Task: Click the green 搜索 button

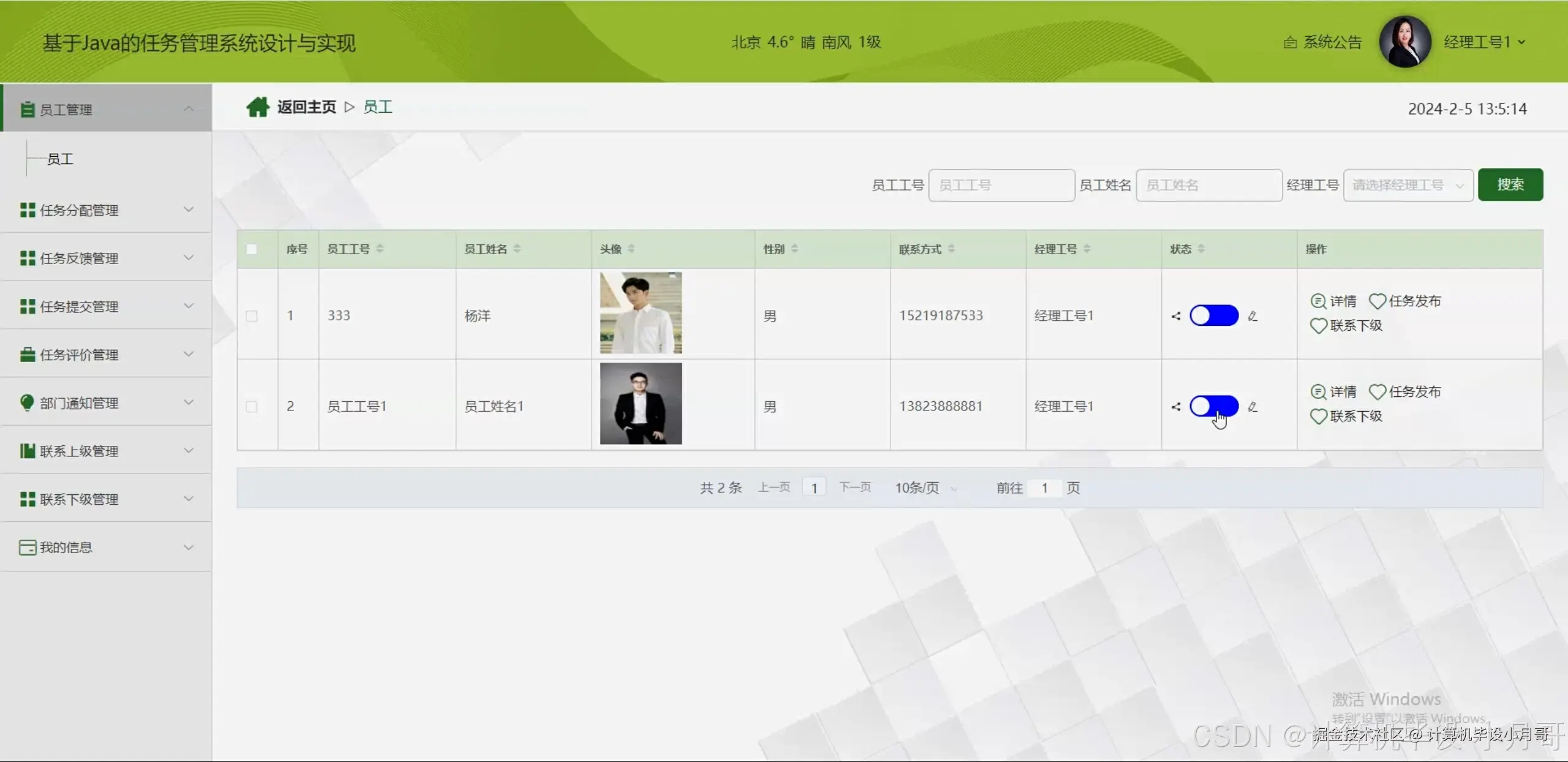Action: (1510, 184)
